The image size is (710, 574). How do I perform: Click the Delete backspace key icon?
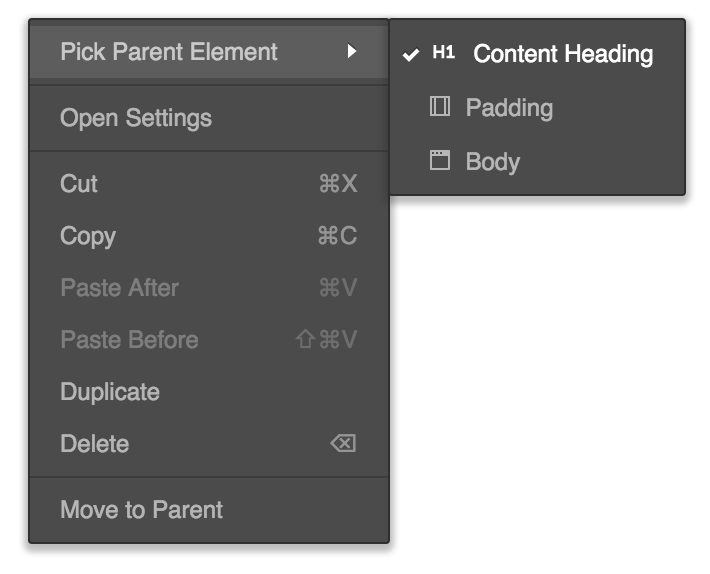coord(343,443)
